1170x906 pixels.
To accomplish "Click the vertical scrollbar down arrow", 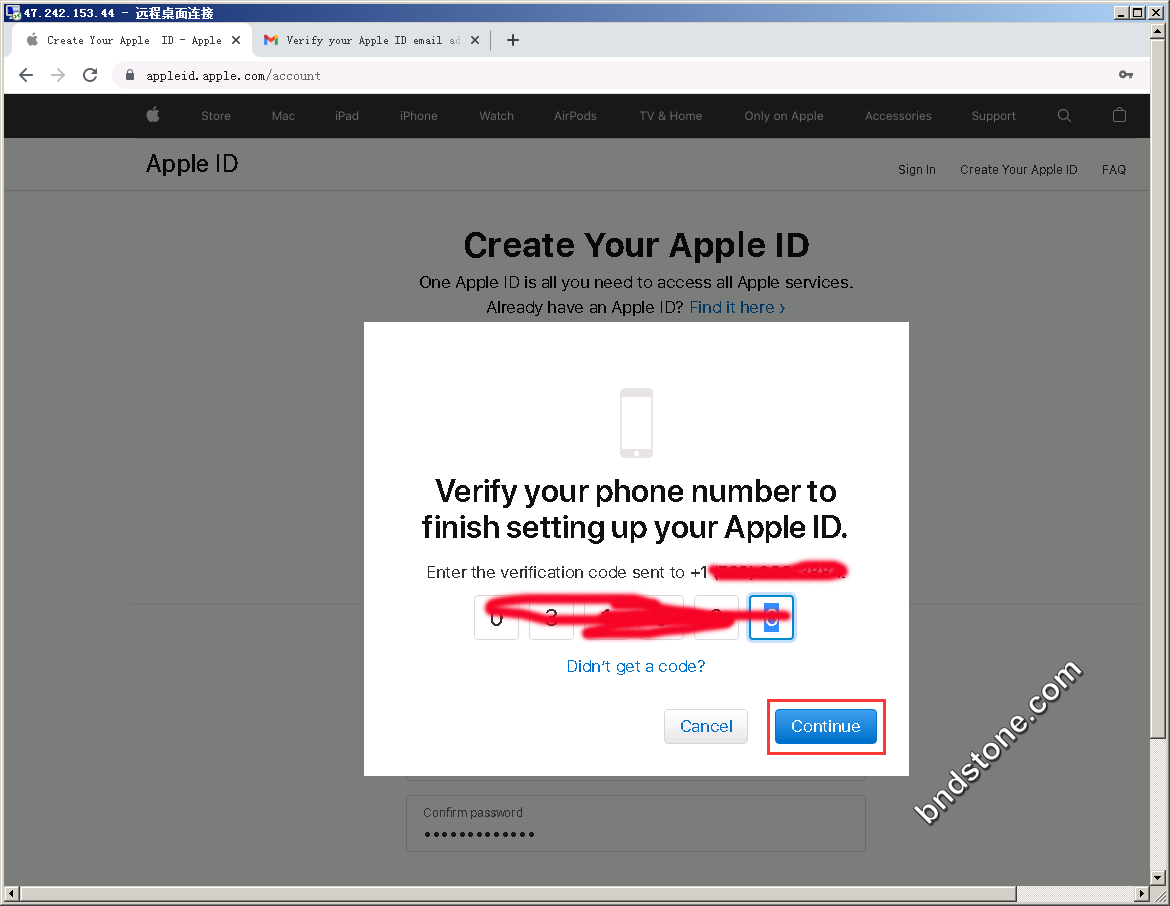I will click(1157, 878).
